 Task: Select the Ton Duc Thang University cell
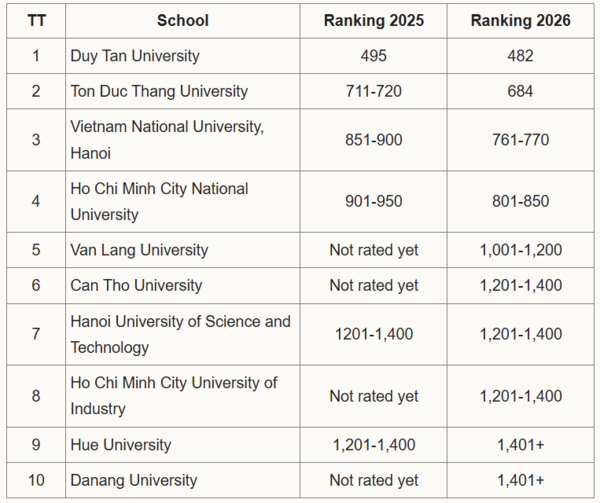183,91
